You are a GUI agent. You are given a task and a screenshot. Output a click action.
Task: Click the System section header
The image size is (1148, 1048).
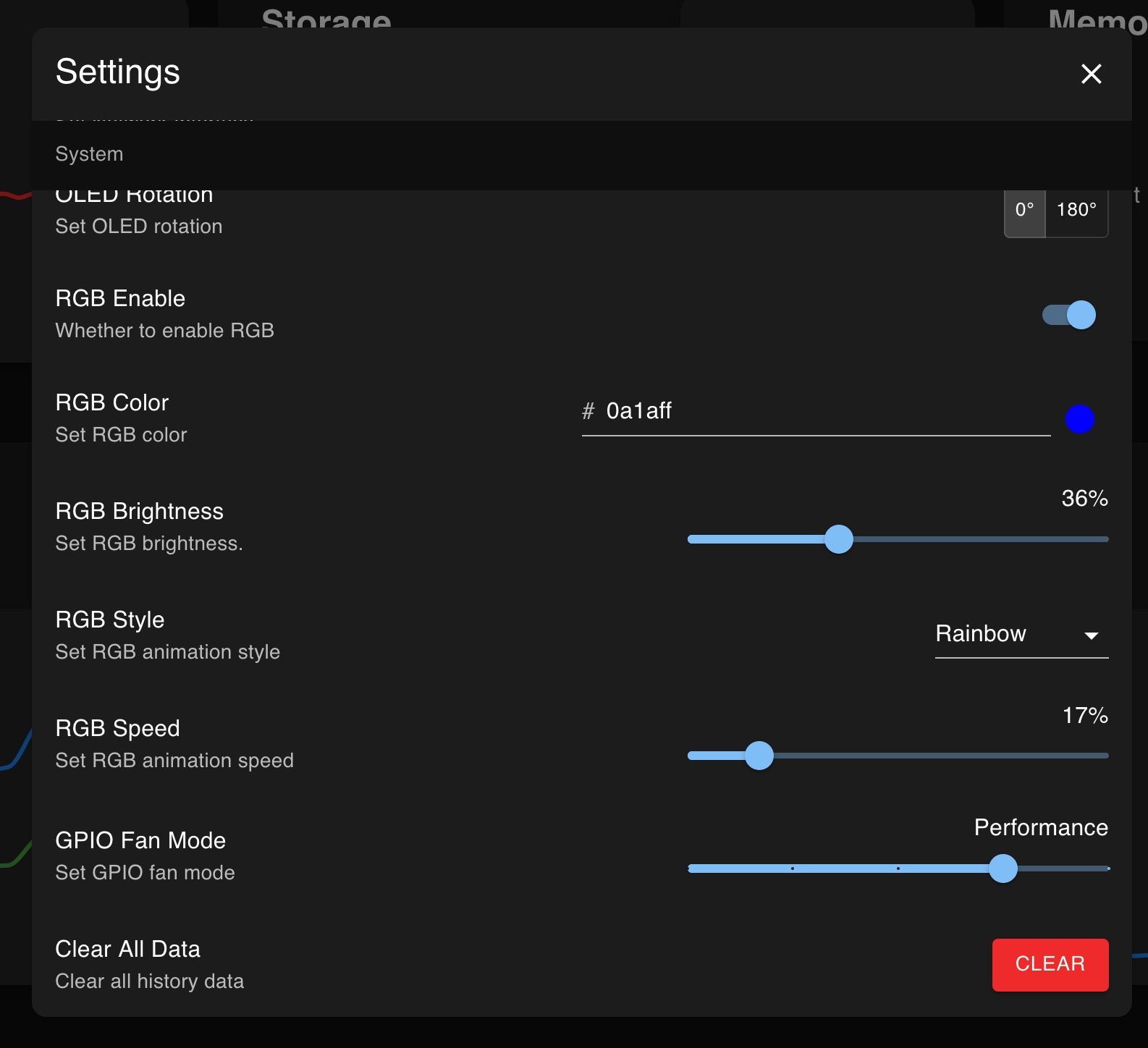coord(90,154)
